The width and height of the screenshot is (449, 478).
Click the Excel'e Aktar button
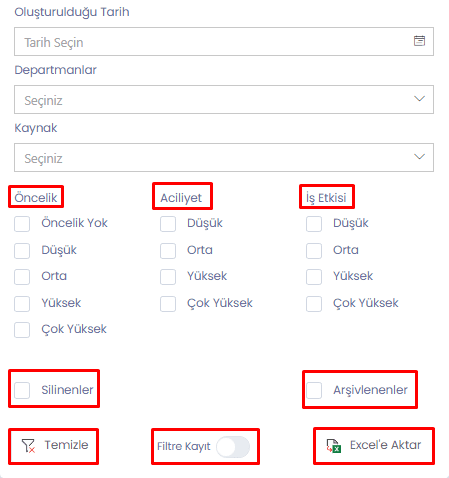pyautogui.click(x=374, y=446)
